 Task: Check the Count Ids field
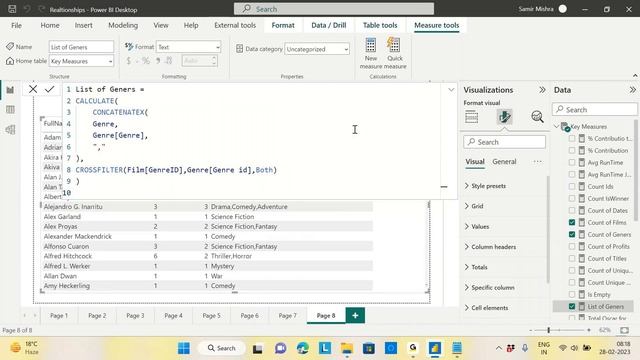572,186
